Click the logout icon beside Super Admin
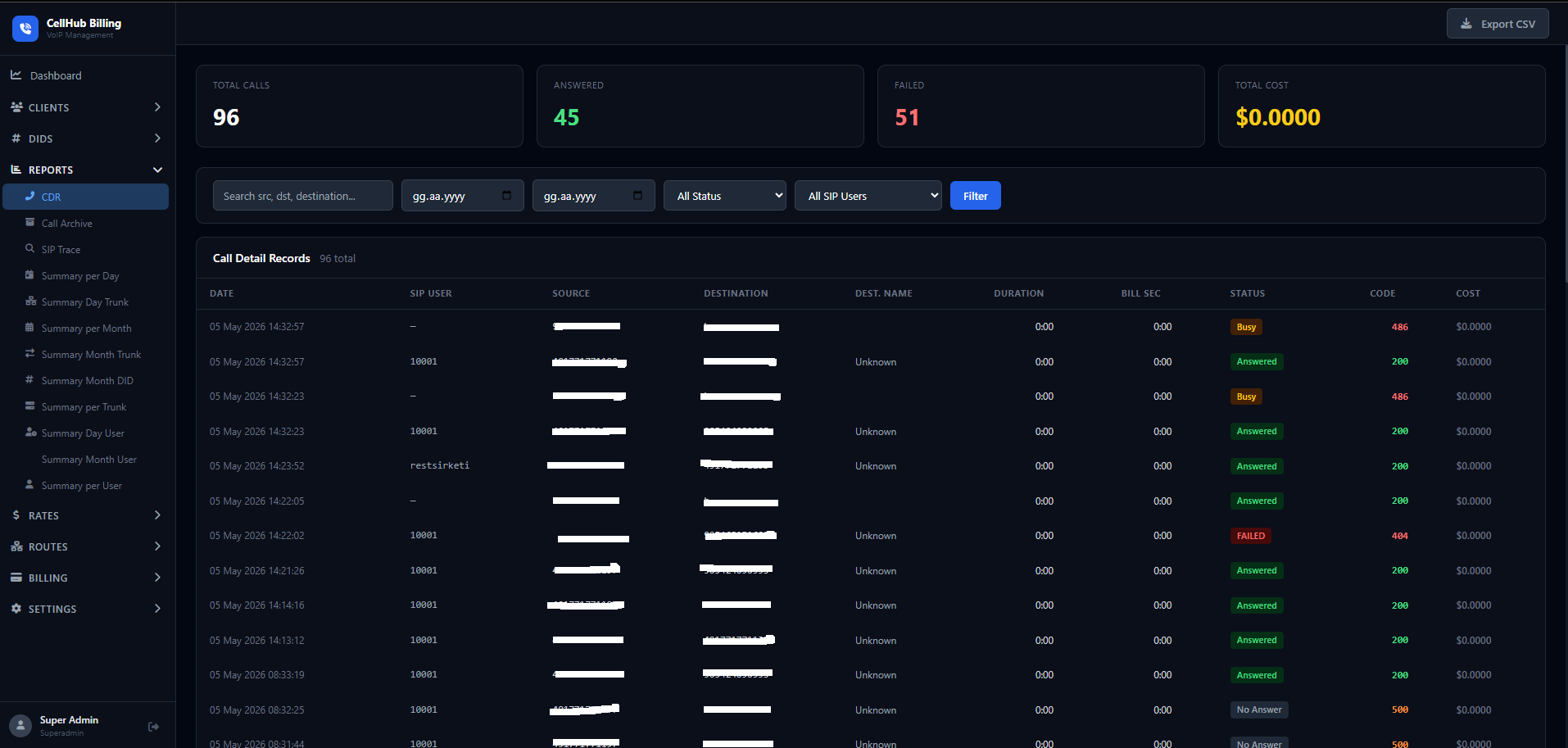The width and height of the screenshot is (1568, 748). tap(153, 727)
